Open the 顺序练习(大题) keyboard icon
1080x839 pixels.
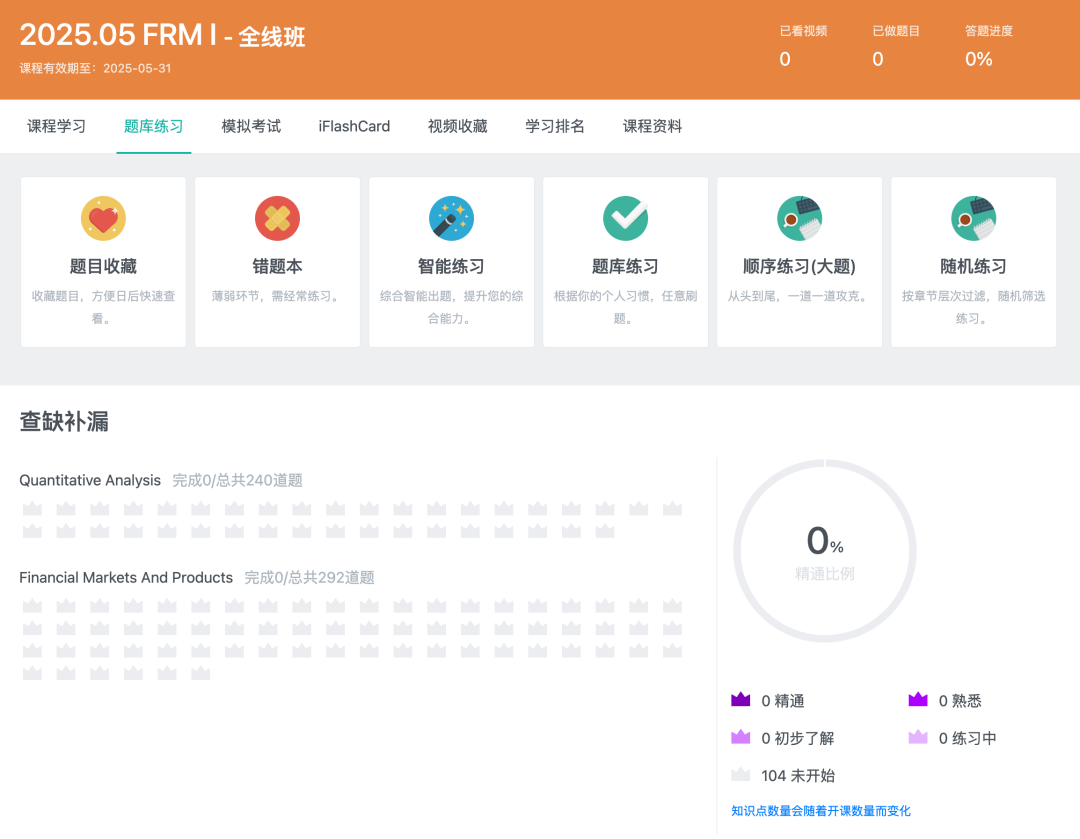800,218
